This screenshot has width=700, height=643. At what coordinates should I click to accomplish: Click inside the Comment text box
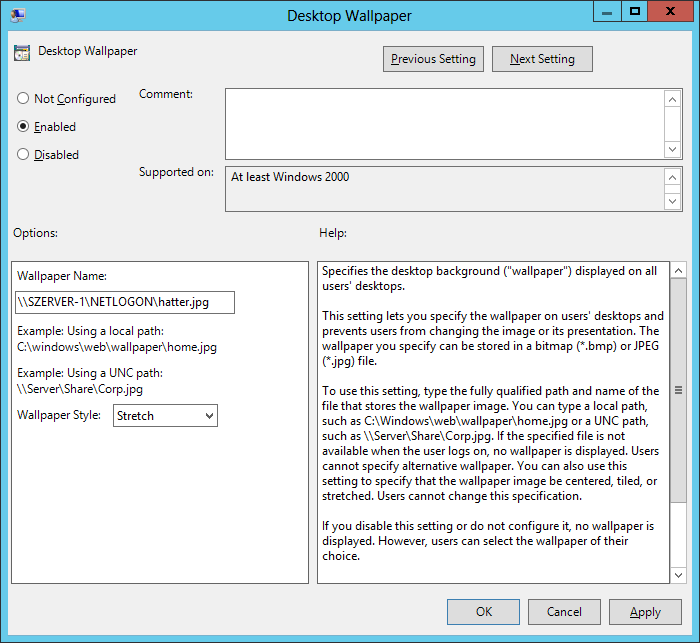(x=445, y=124)
